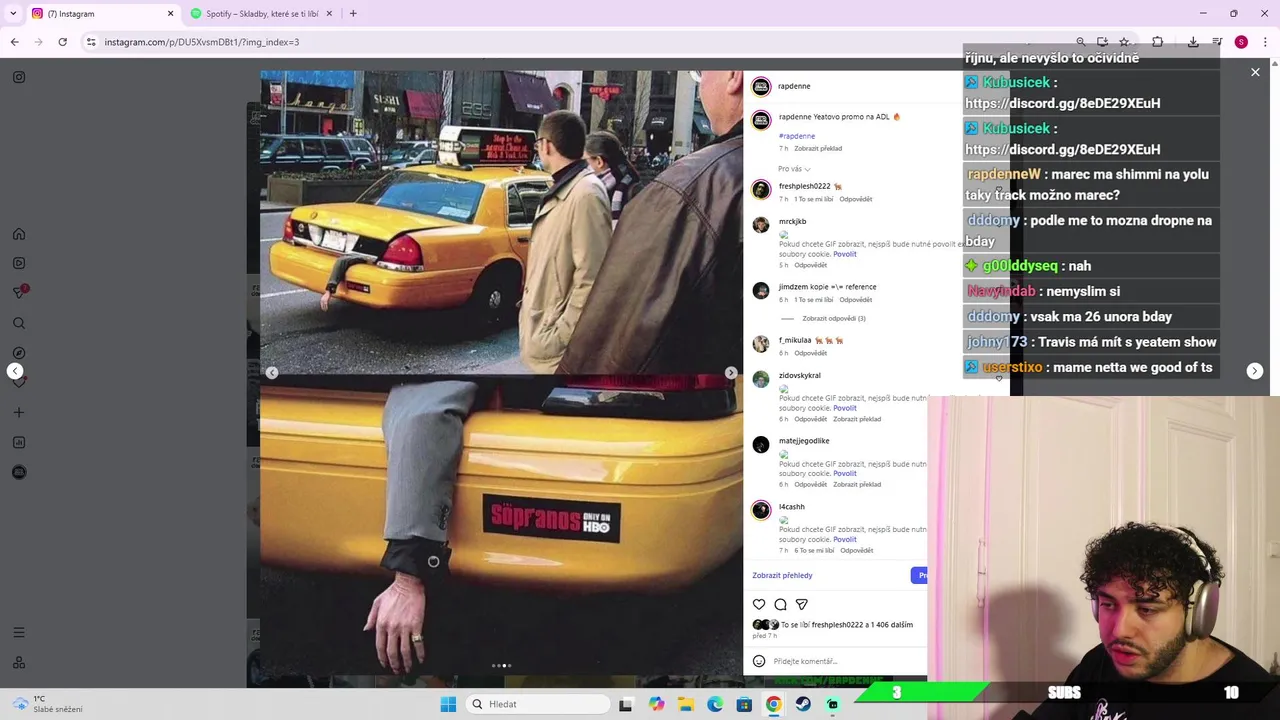Bookmark this page with the star icon
Screen dimensions: 1280x720
tap(1124, 42)
